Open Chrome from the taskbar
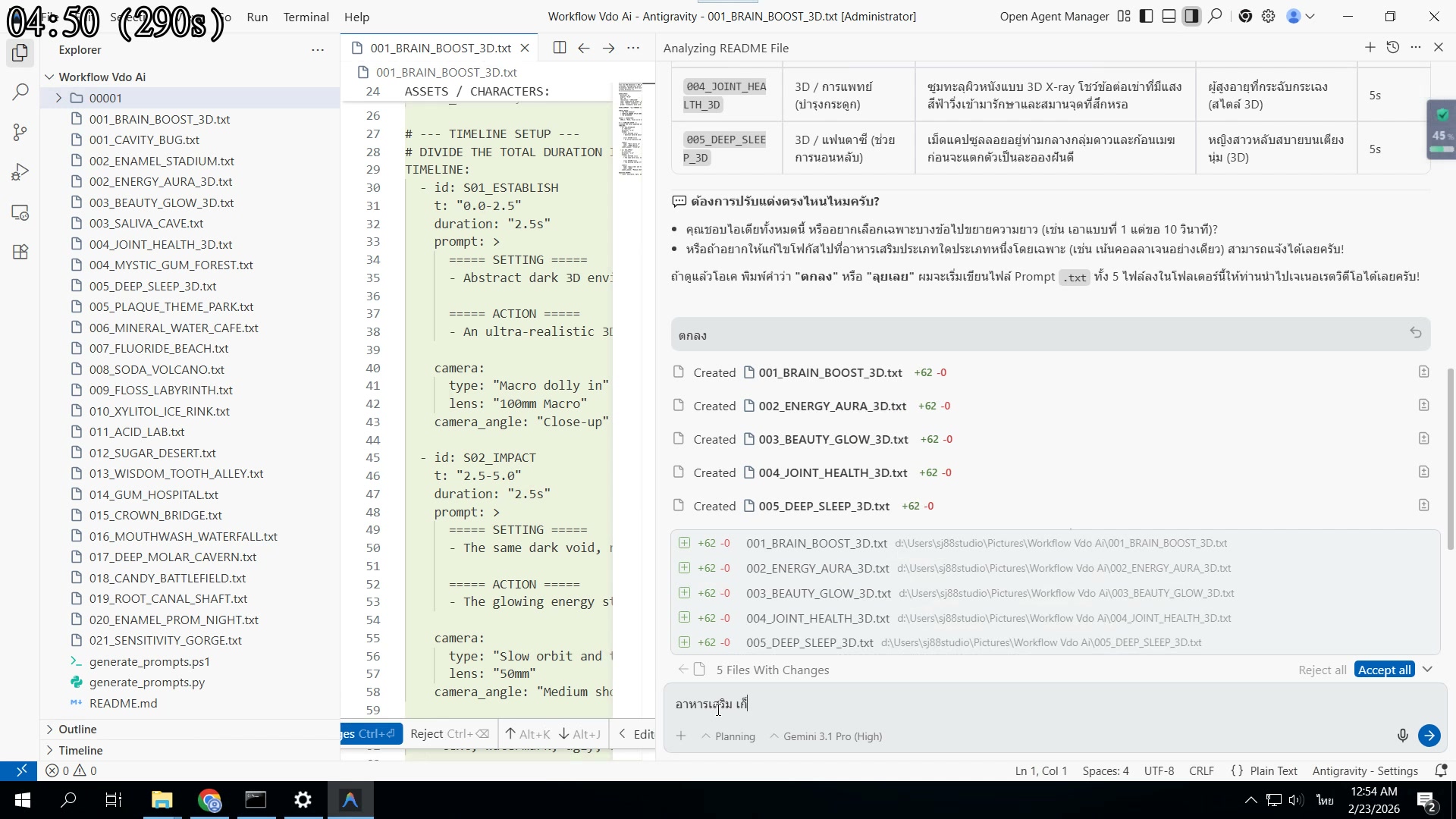Image resolution: width=1456 pixels, height=819 pixels. pyautogui.click(x=209, y=800)
